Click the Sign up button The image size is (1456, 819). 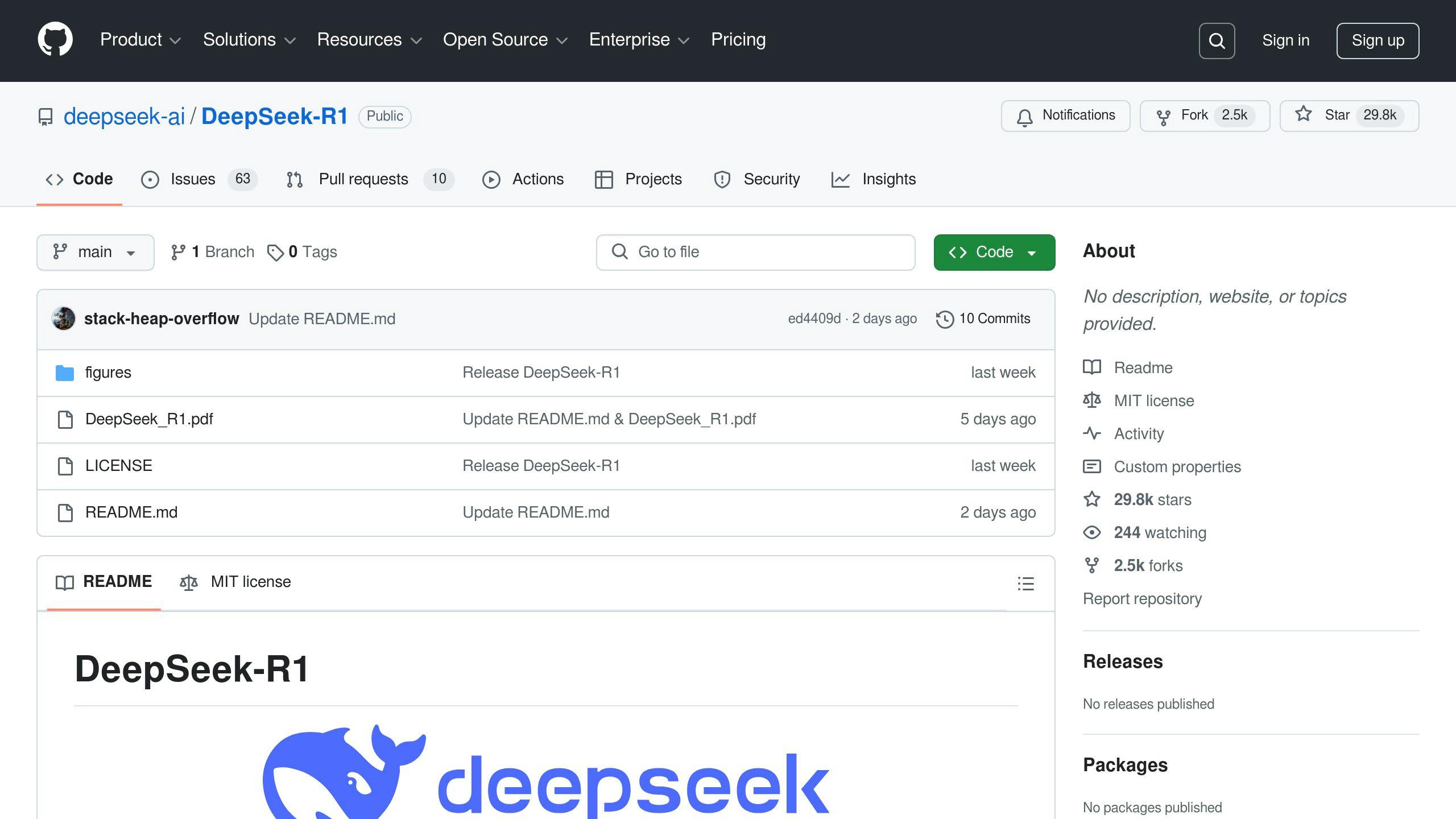(1378, 40)
